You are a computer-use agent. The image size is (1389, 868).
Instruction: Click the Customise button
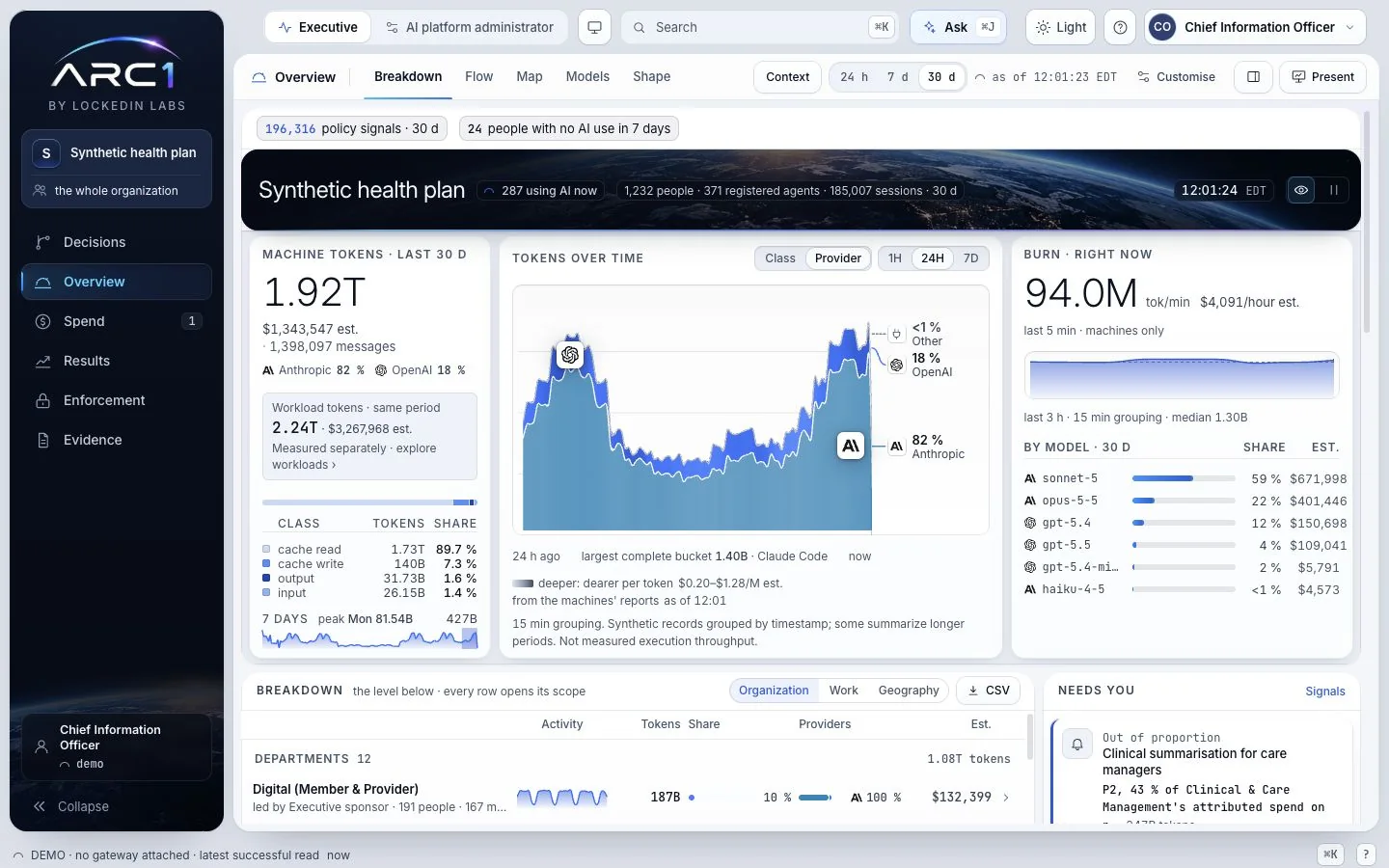1176,77
